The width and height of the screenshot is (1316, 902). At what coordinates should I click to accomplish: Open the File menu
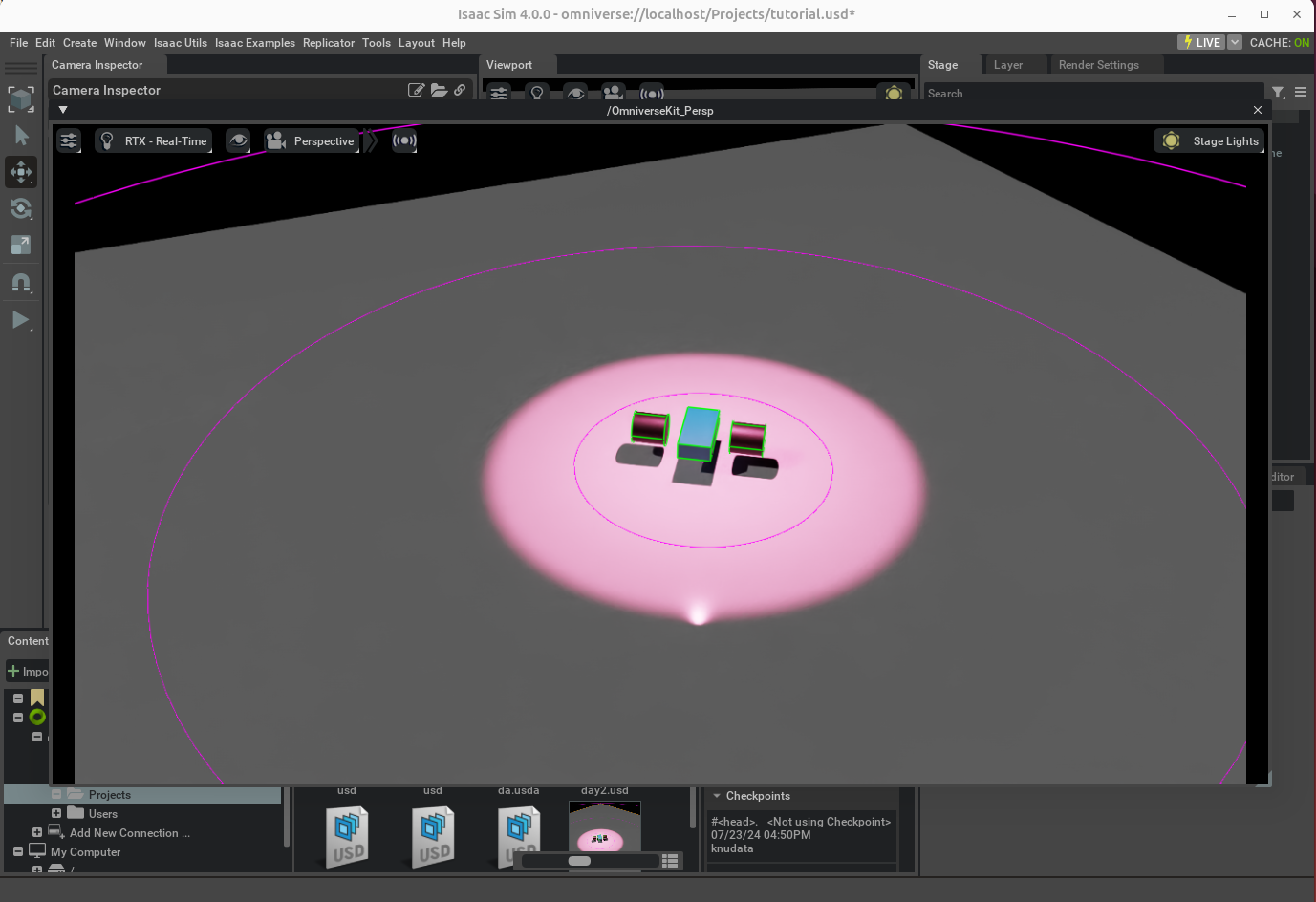[18, 43]
